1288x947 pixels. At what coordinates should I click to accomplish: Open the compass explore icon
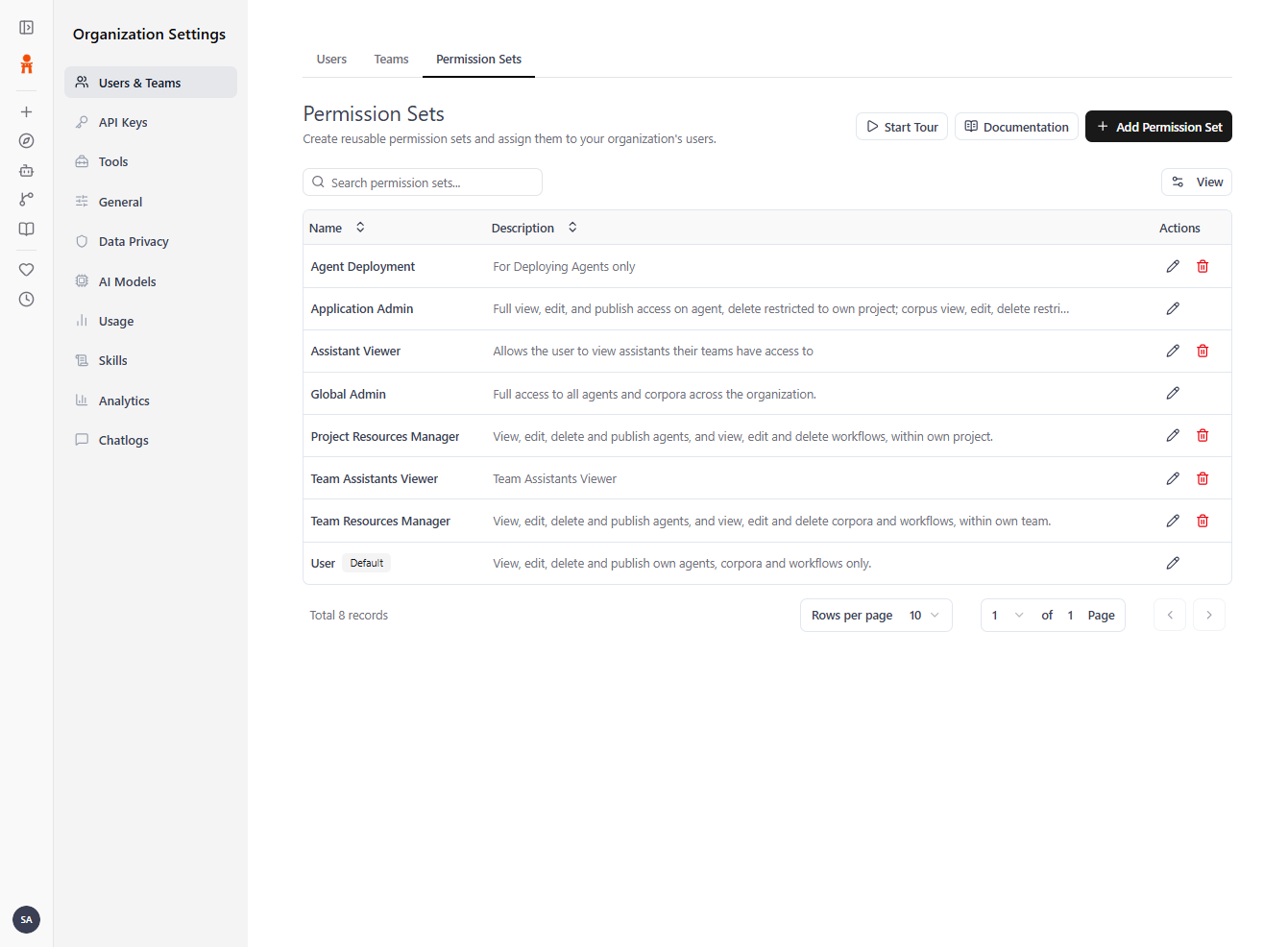[27, 141]
